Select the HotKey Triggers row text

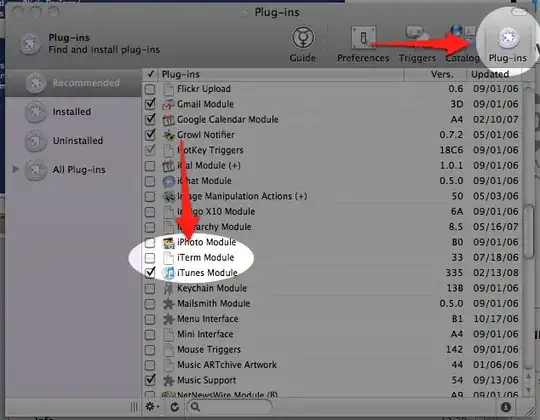pos(210,150)
